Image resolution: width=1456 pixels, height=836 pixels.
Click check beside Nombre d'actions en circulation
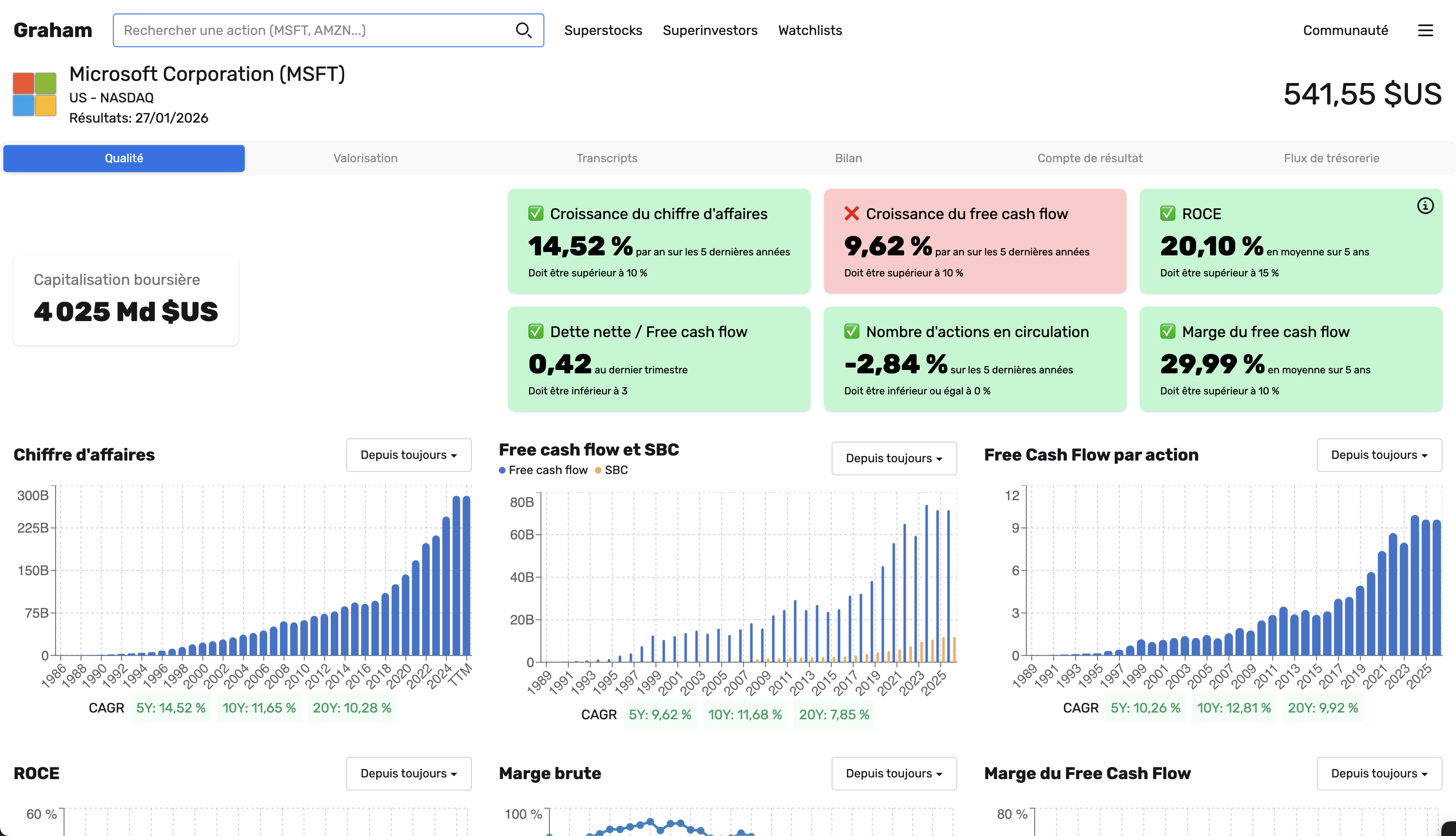(851, 331)
